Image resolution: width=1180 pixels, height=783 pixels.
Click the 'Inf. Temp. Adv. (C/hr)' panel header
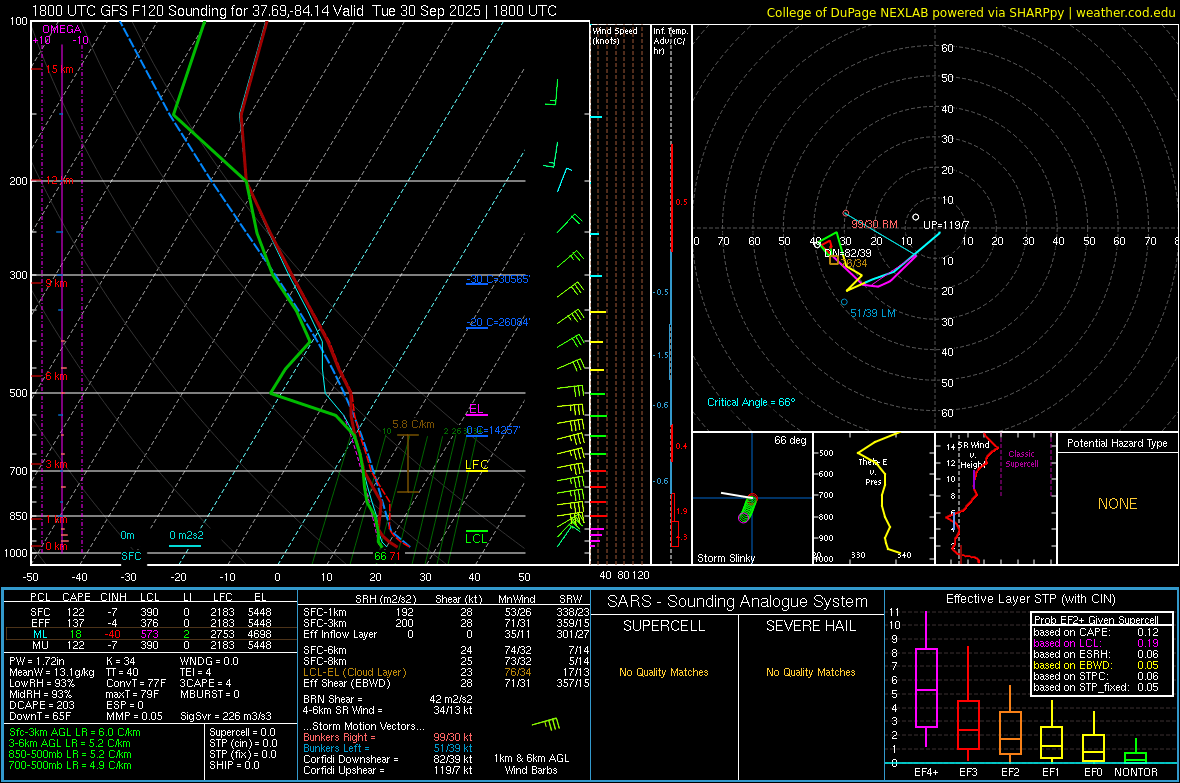click(670, 41)
